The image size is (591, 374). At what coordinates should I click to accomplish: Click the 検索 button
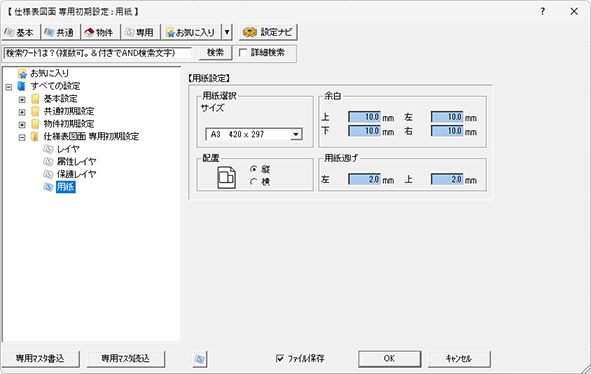click(215, 53)
